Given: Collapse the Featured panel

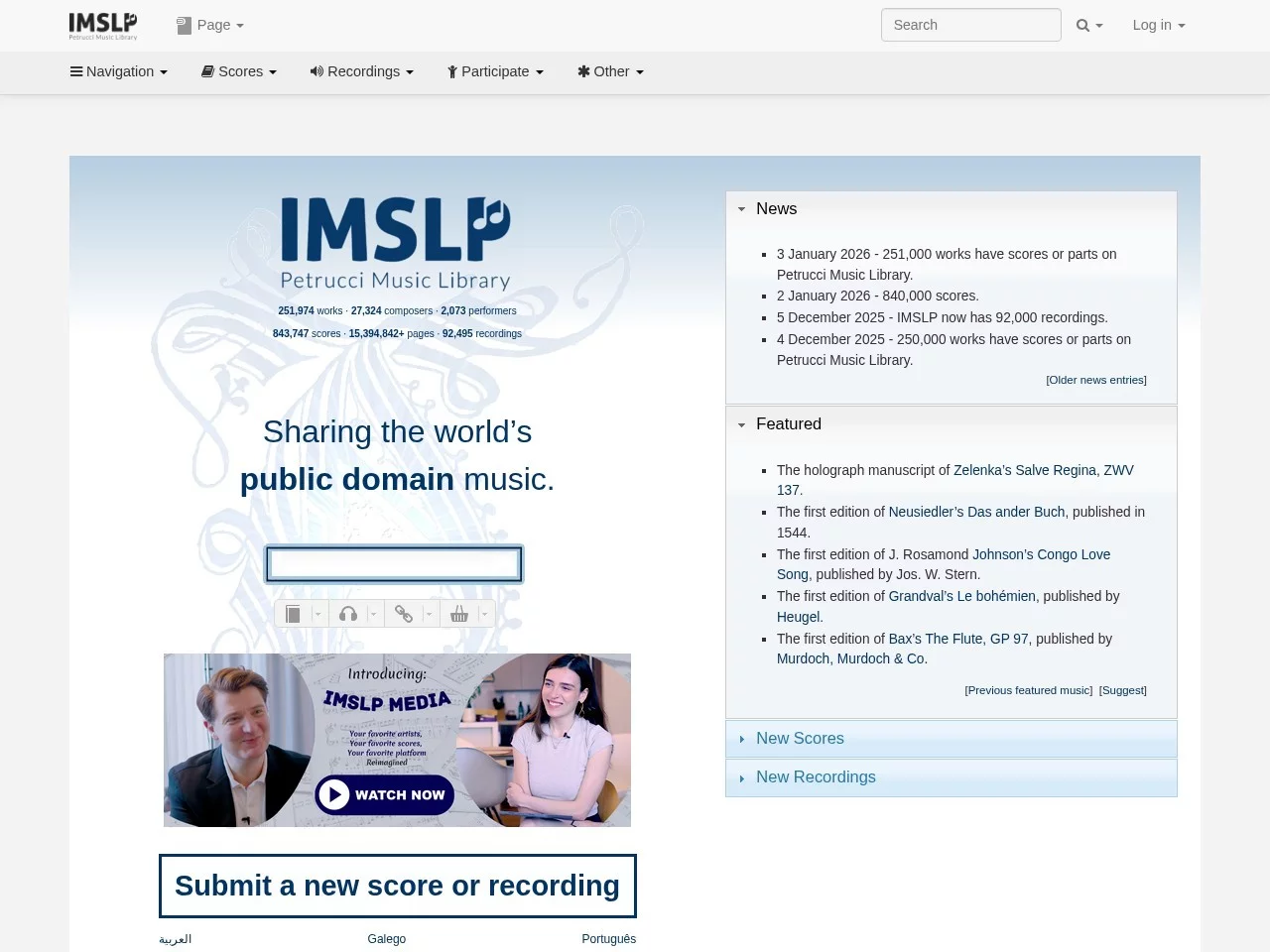Looking at the screenshot, I should tap(741, 424).
